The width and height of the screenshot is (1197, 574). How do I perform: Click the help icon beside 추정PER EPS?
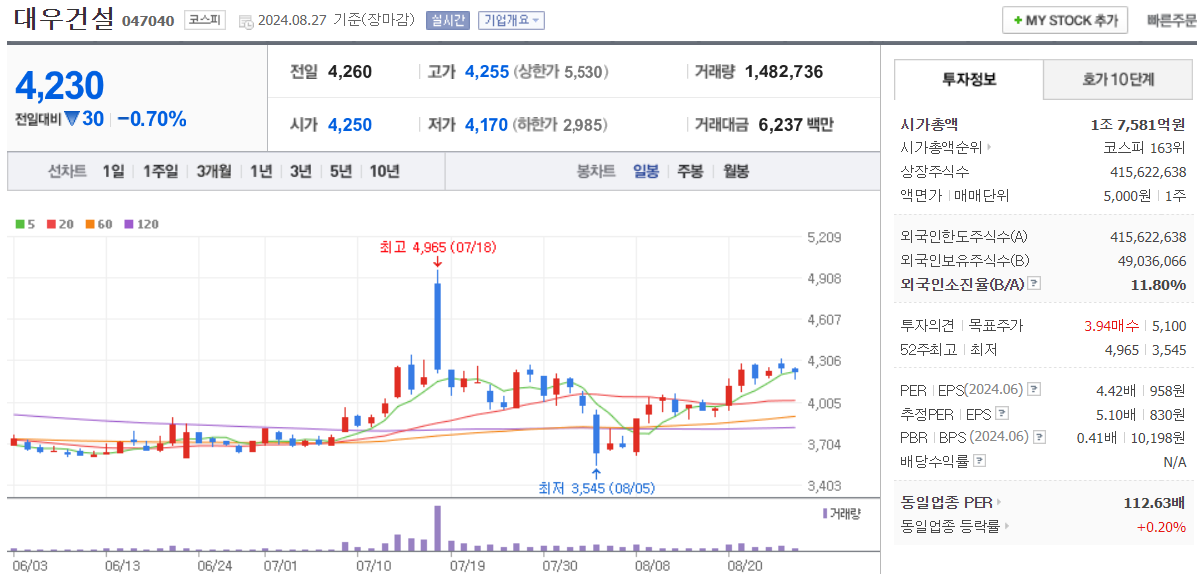(1002, 414)
